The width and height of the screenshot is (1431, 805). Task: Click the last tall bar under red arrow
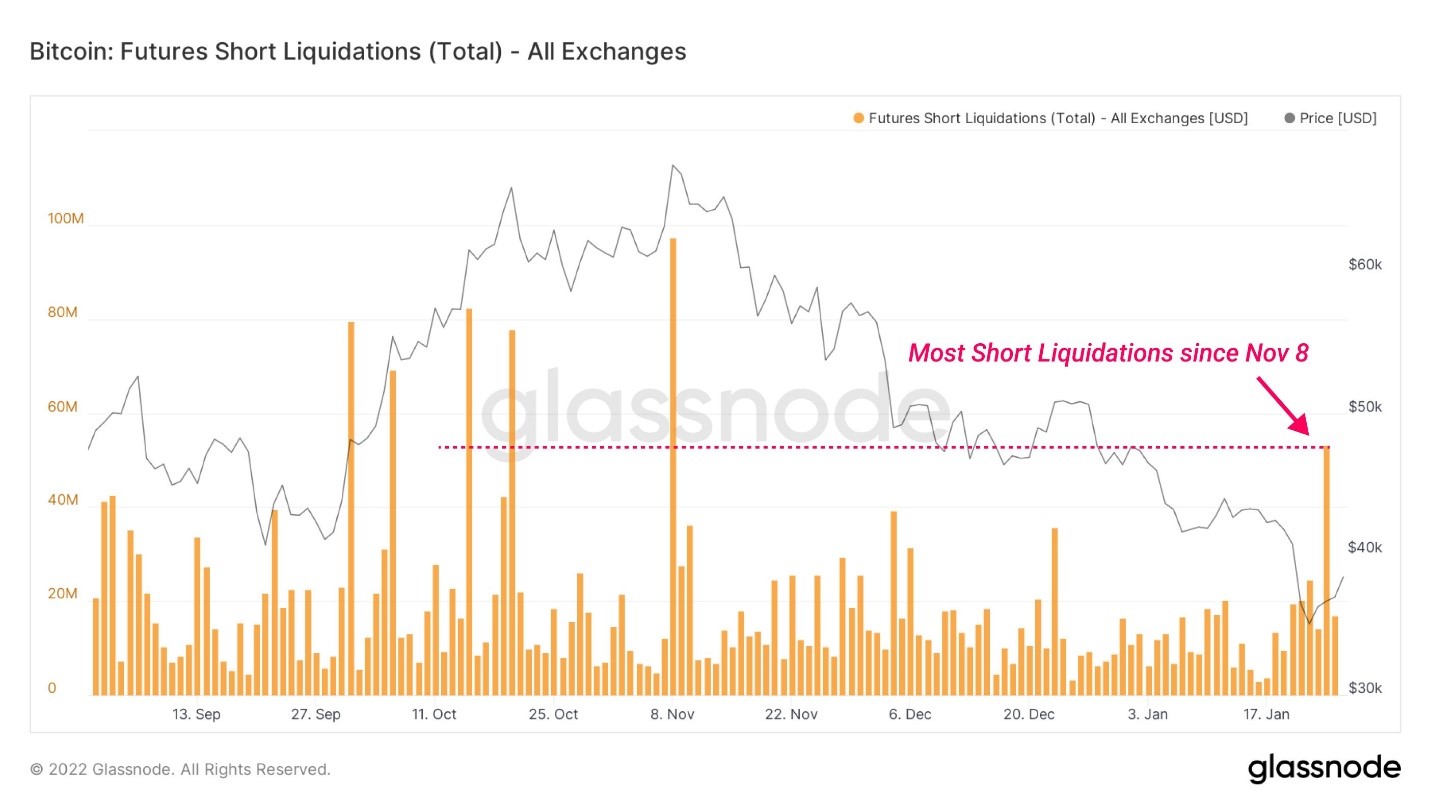point(1326,570)
